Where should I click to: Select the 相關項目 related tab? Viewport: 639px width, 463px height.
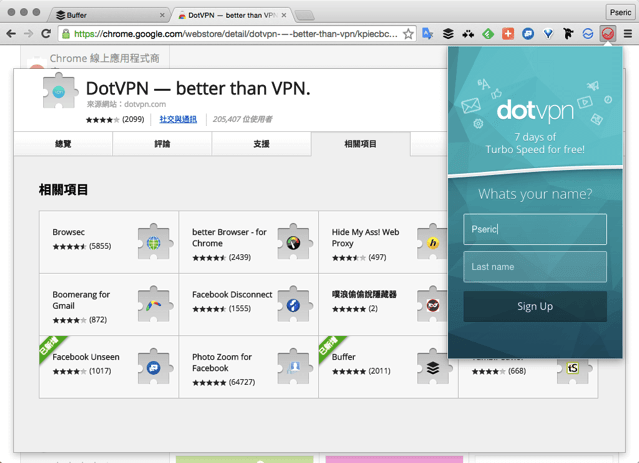click(x=361, y=144)
